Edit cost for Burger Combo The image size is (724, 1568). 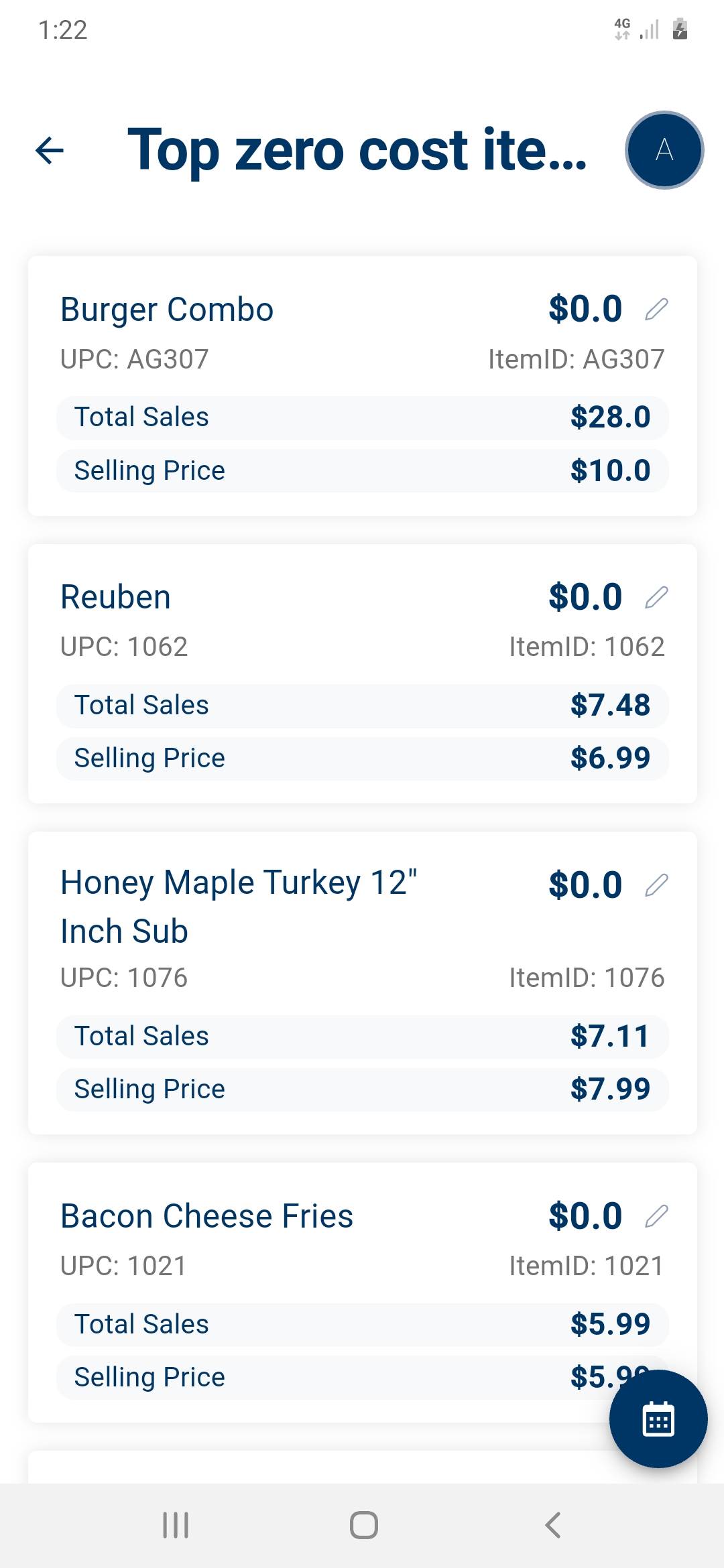656,310
